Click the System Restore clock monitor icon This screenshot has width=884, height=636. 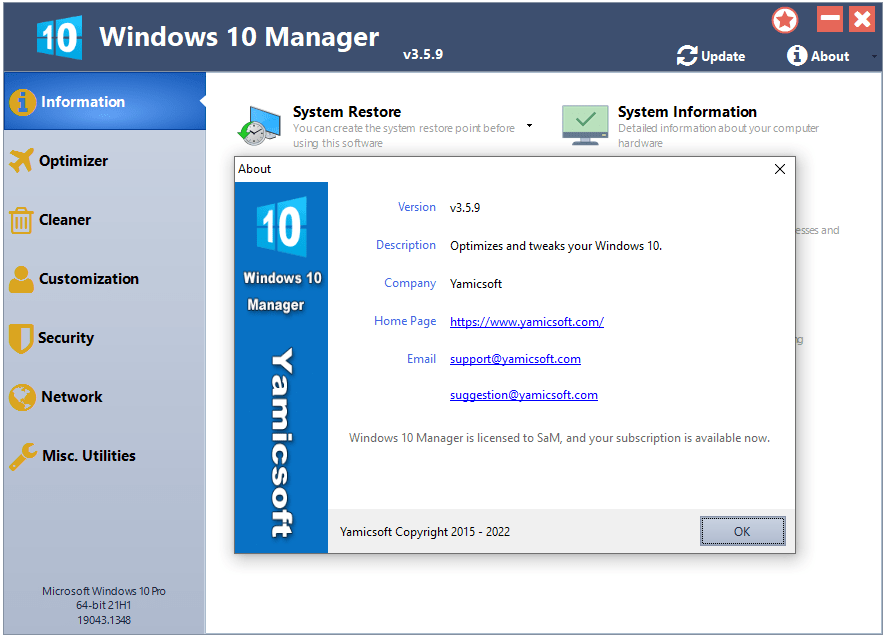click(x=259, y=125)
